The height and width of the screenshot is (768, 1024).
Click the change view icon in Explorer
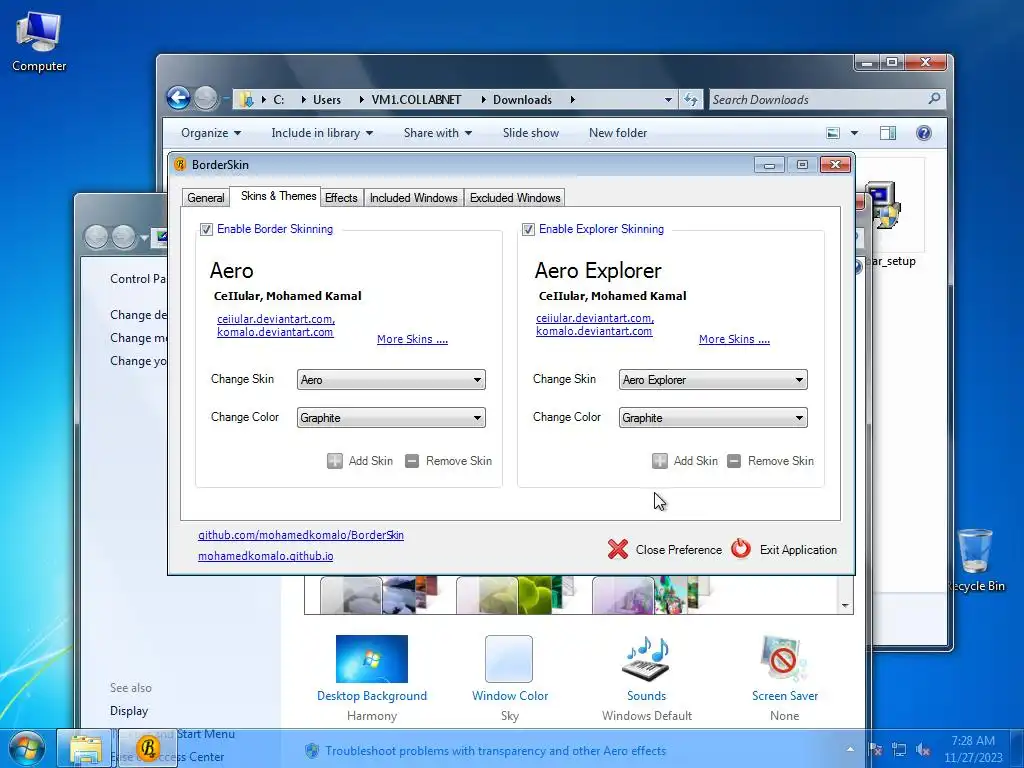(x=833, y=133)
